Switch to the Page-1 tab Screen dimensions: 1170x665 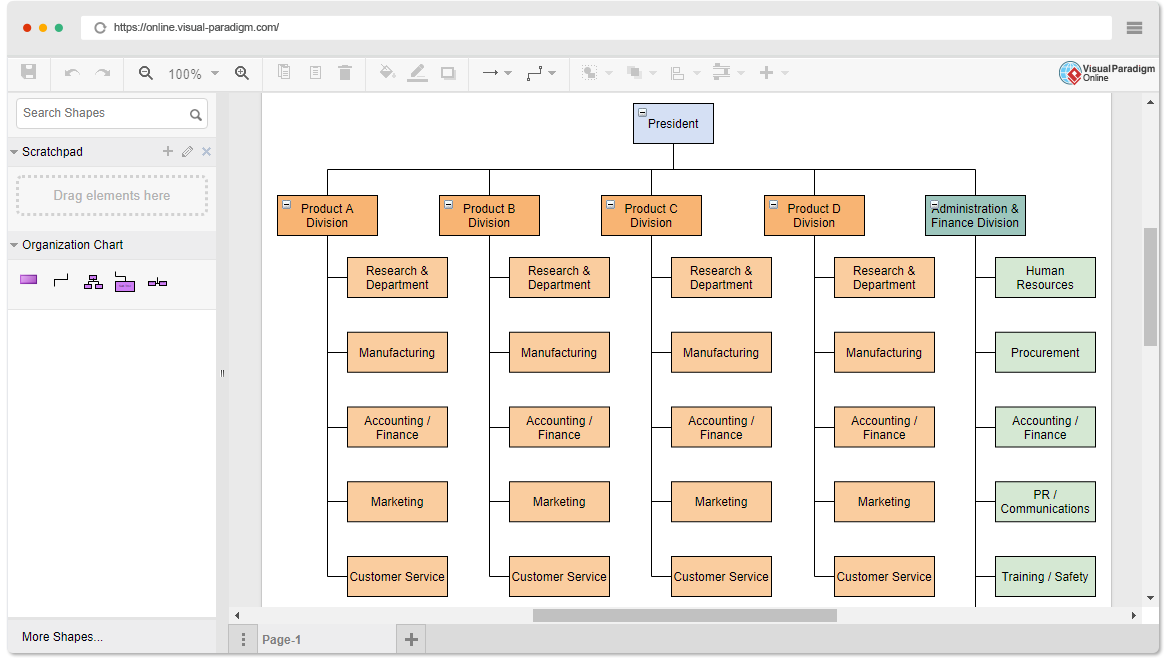click(x=281, y=640)
